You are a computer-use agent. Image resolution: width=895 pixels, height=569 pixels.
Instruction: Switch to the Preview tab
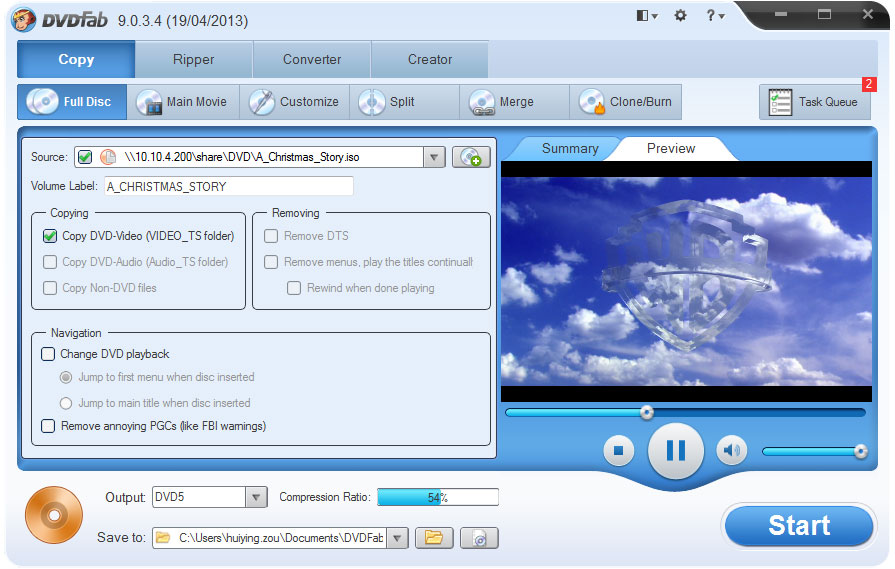click(x=671, y=148)
